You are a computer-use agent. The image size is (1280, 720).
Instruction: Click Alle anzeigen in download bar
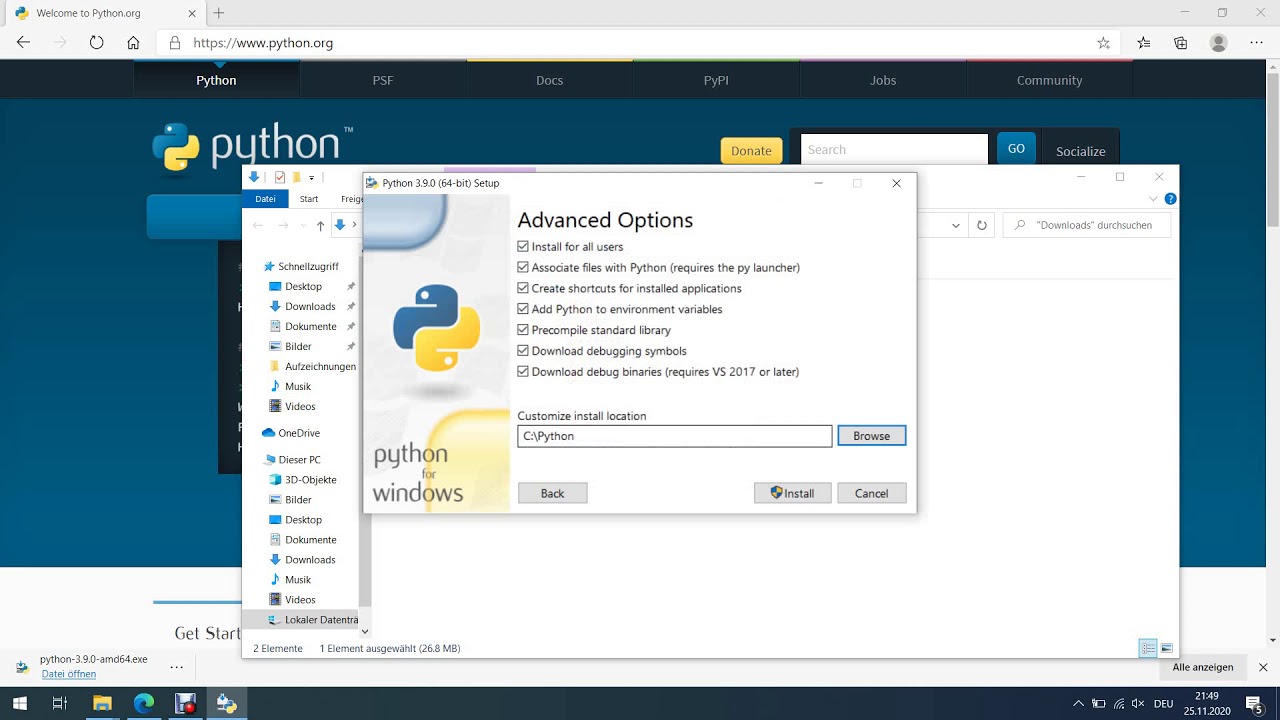pos(1203,667)
